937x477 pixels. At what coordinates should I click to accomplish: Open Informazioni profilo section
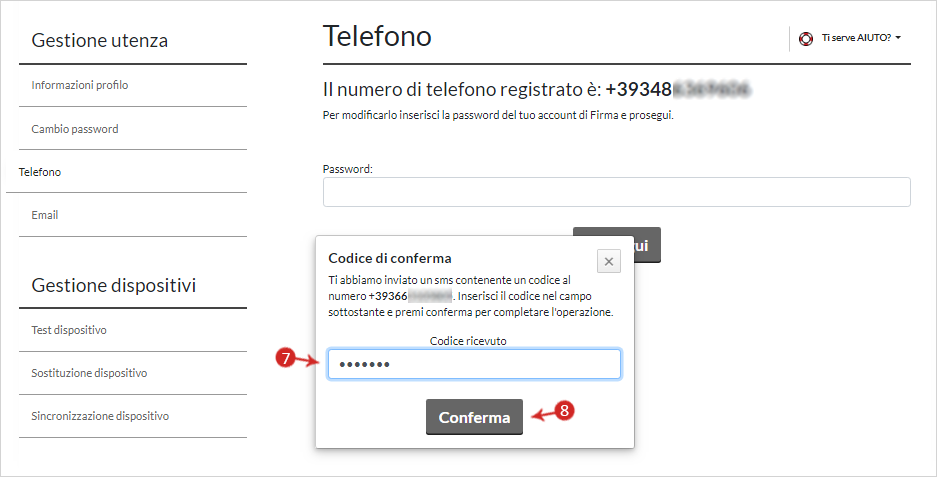(79, 85)
